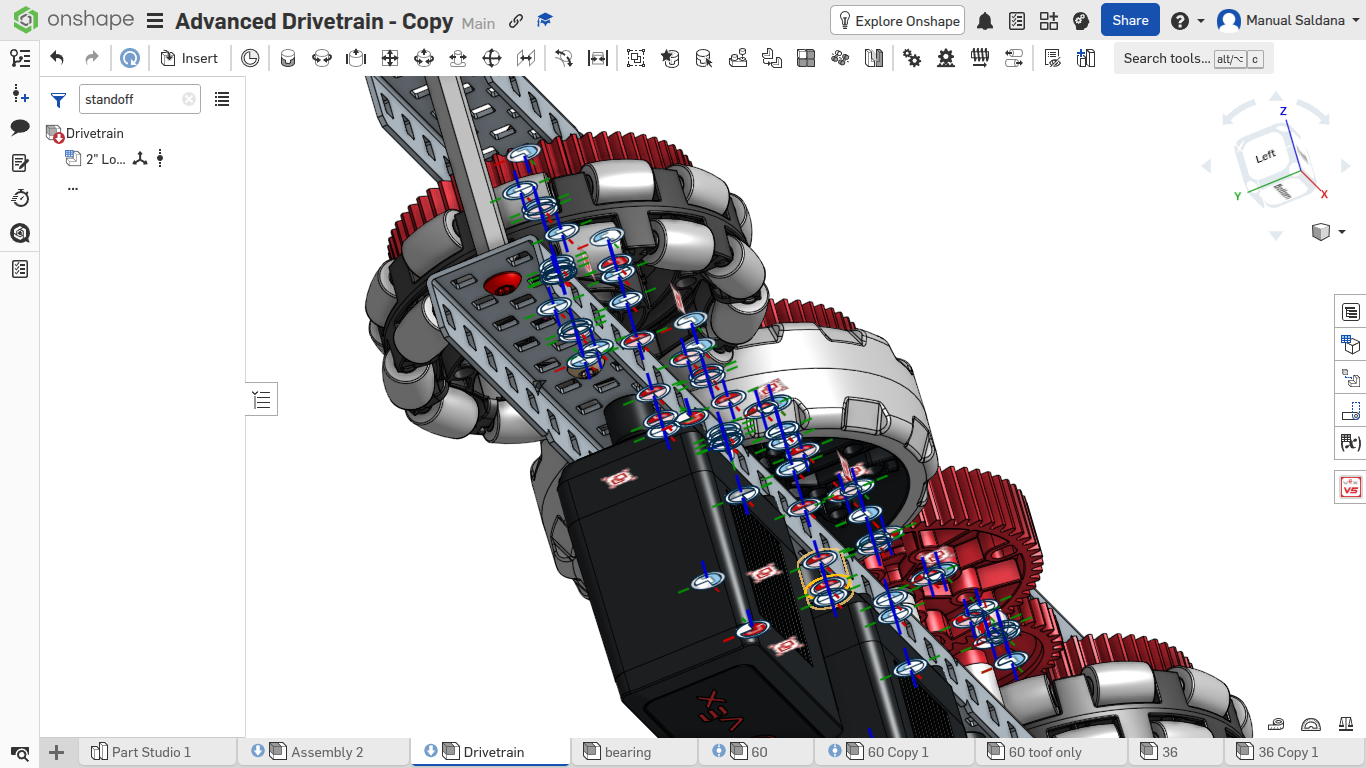
Task: Click the four-quadrant grid toolbar icon
Action: click(x=806, y=58)
